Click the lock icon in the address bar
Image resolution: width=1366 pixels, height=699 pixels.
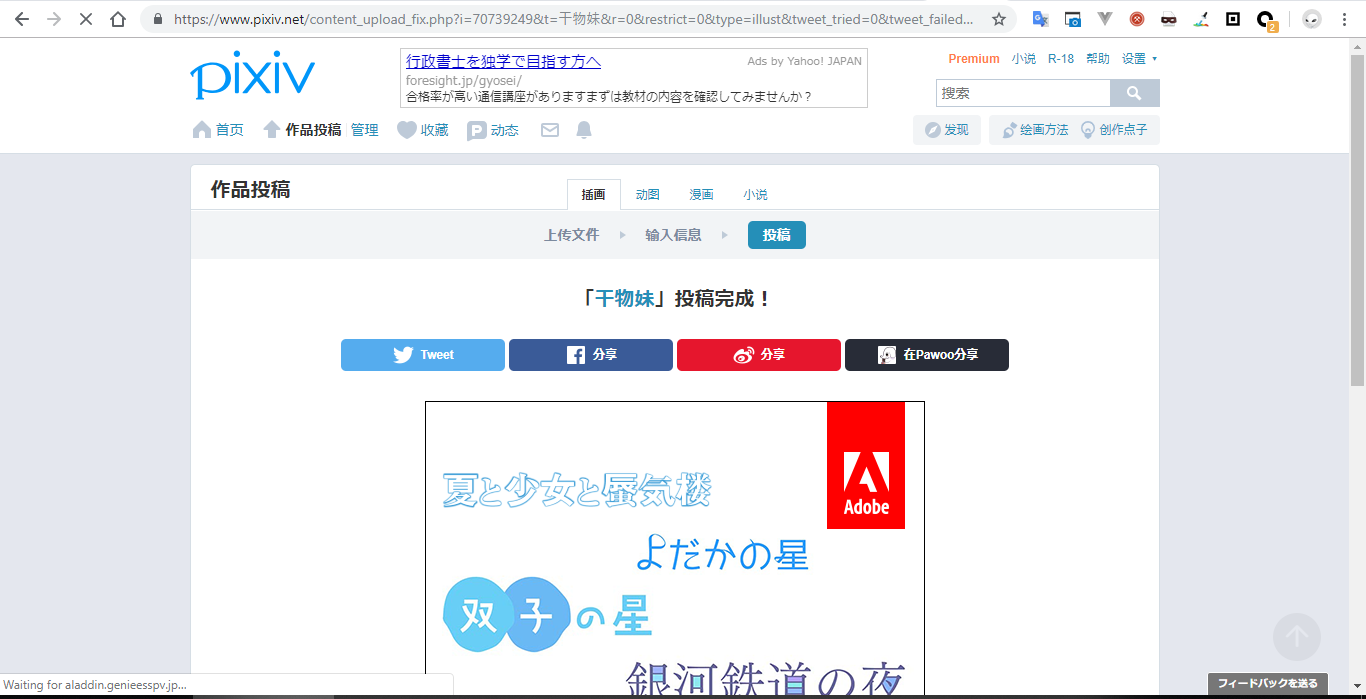point(158,19)
